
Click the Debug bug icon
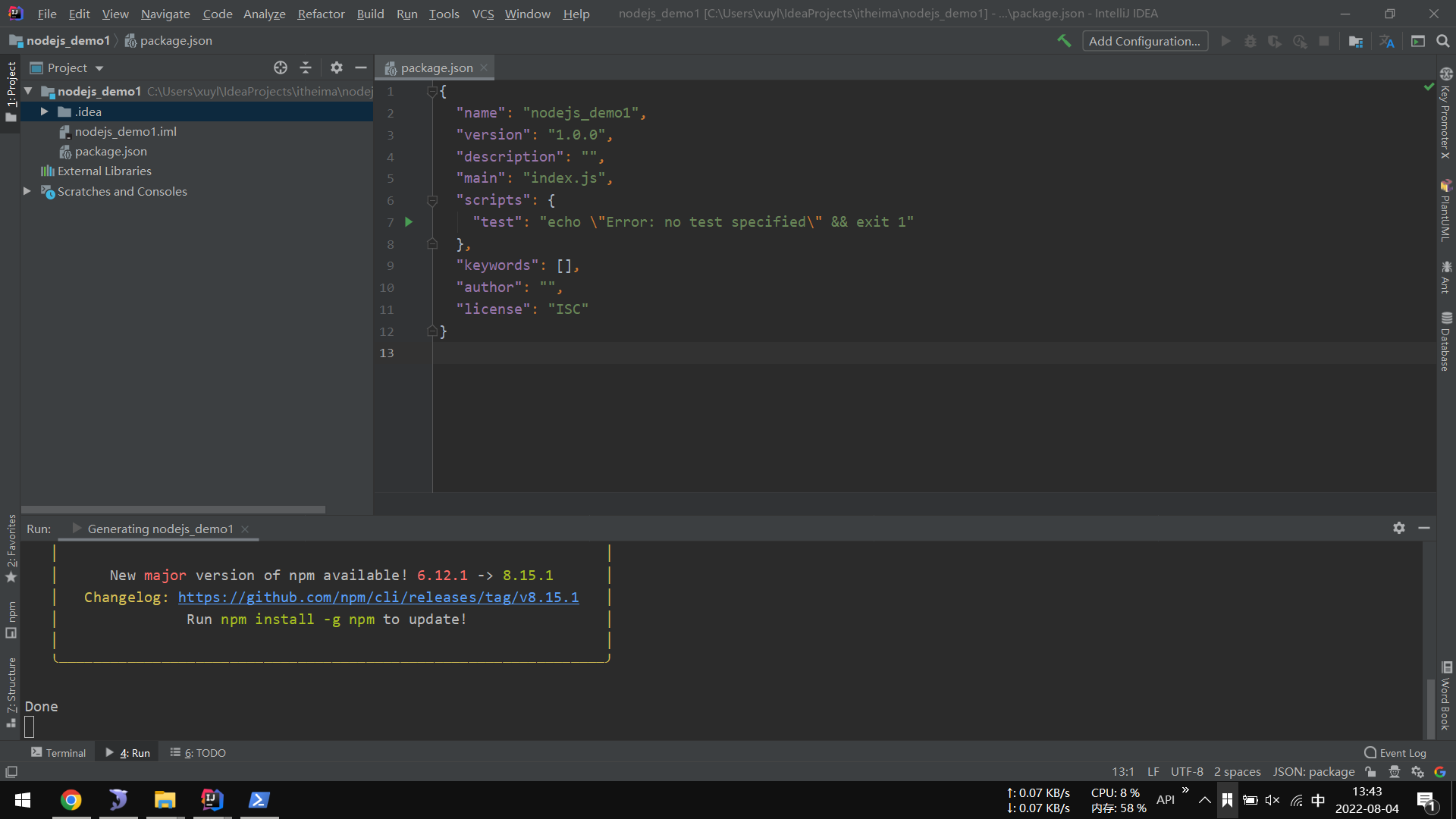pos(1250,41)
